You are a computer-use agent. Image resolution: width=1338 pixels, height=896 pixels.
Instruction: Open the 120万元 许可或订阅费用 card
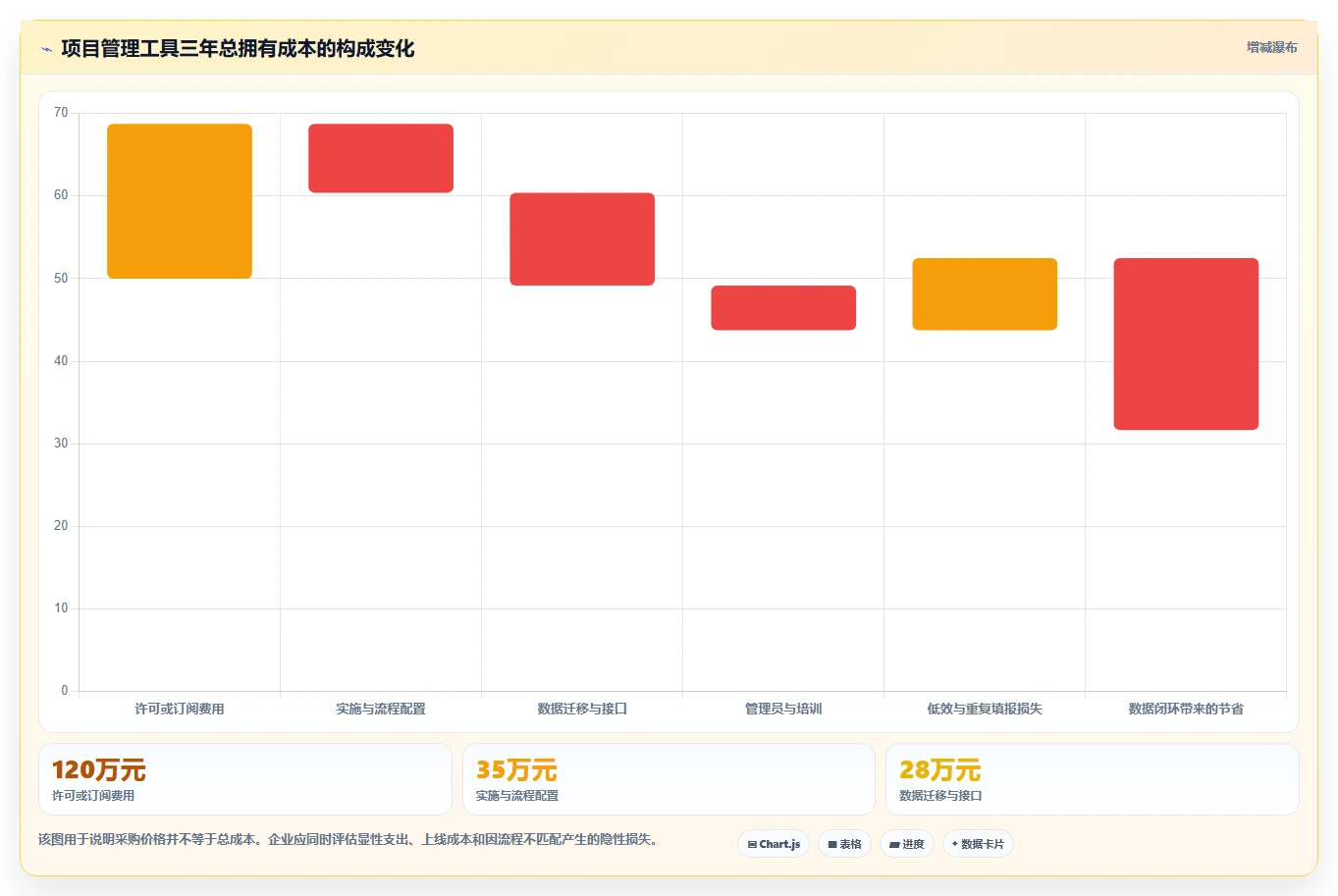coord(245,779)
